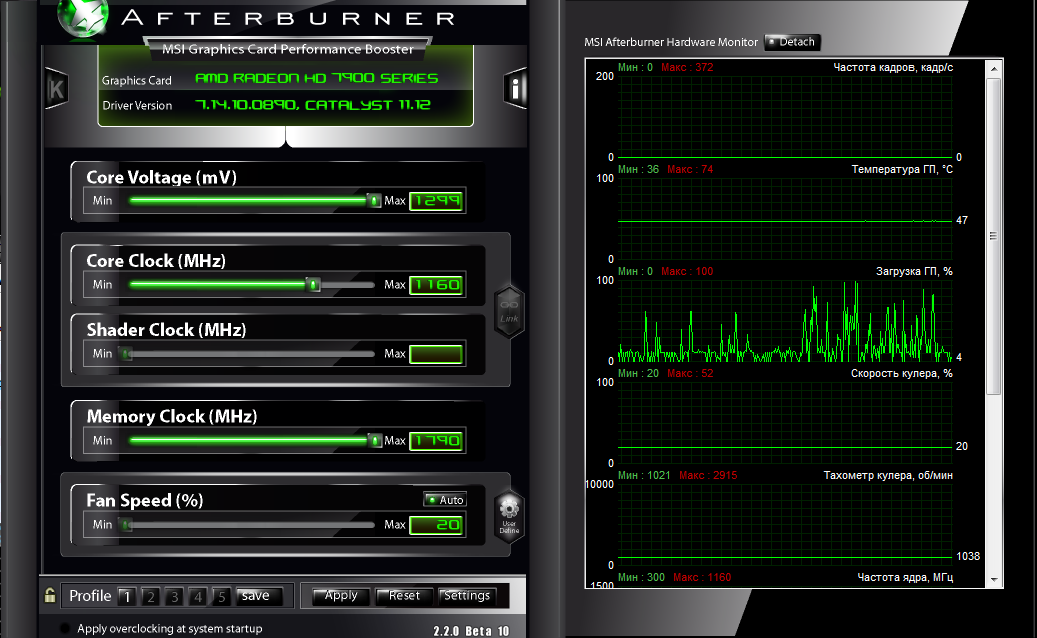Click the Core Voltage value field 1299
Viewport: 1037px width, 638px height.
point(436,201)
